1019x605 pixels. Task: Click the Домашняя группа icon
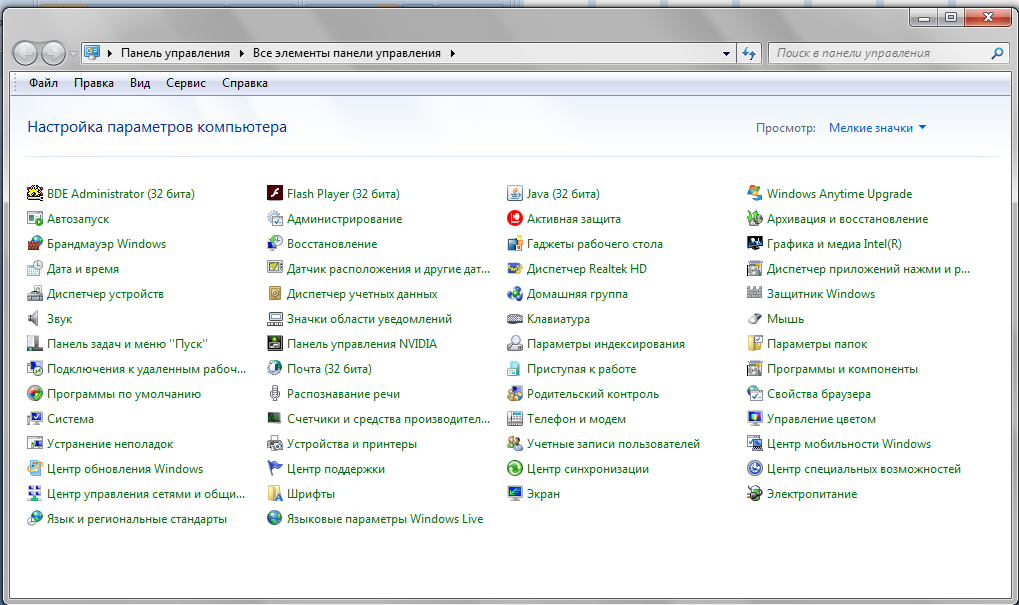[515, 293]
